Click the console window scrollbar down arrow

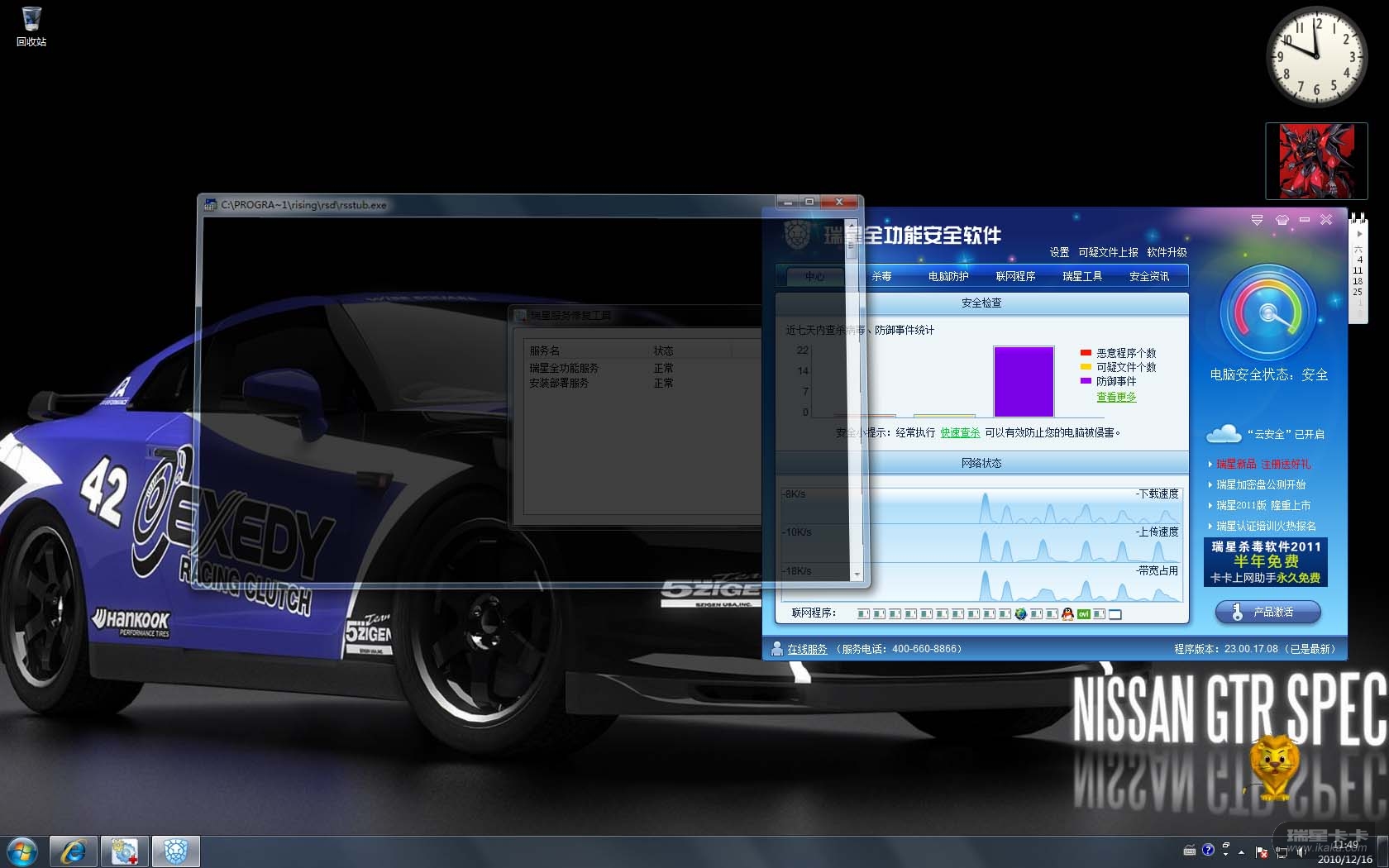857,575
